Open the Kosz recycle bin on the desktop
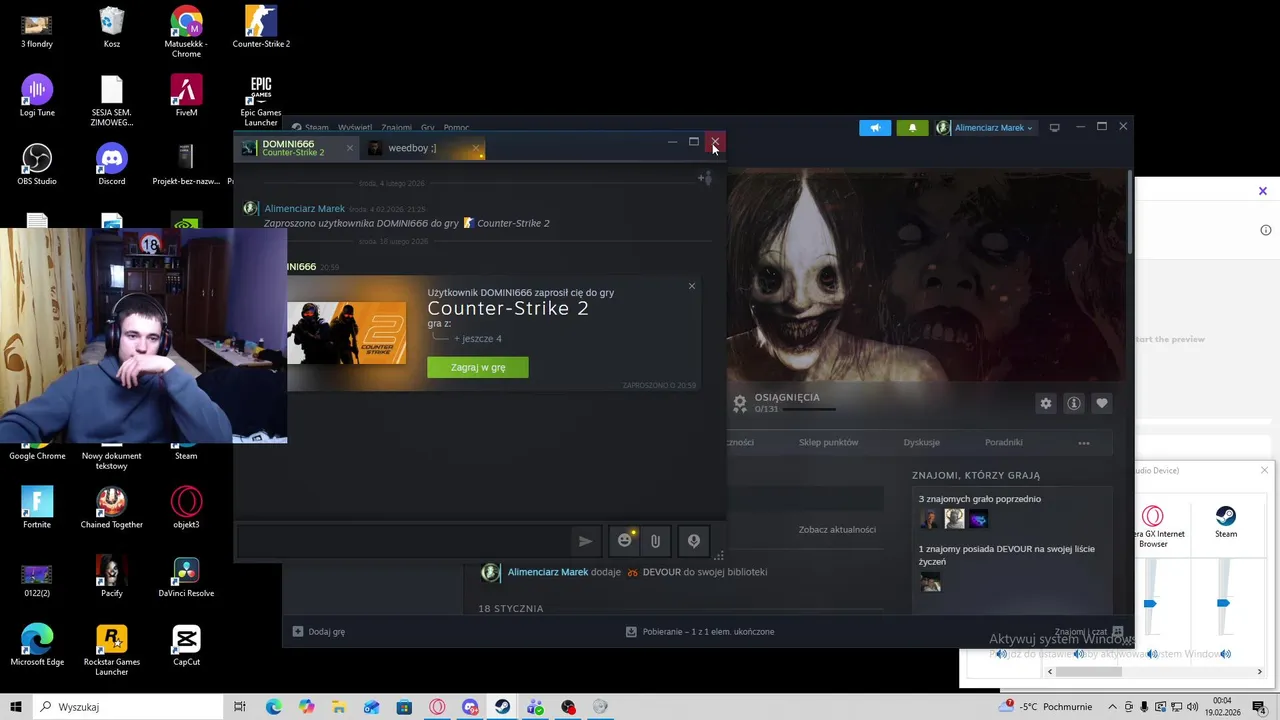This screenshot has height=720, width=1280. (112, 27)
